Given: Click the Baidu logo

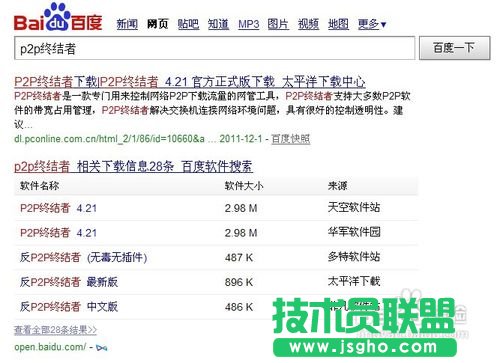Looking at the screenshot, I should point(58,17).
